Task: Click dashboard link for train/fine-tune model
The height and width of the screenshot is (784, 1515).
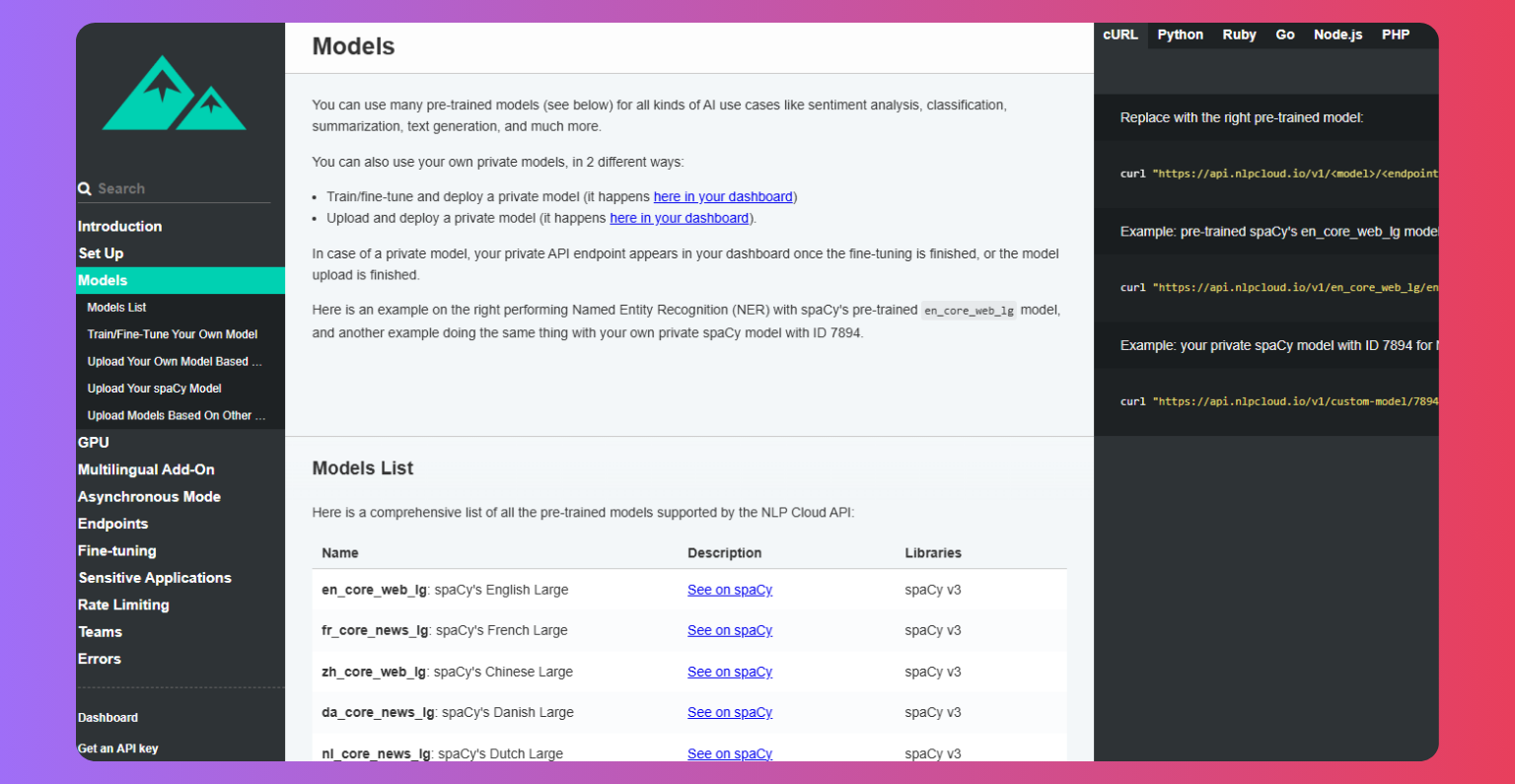Action: click(x=723, y=197)
